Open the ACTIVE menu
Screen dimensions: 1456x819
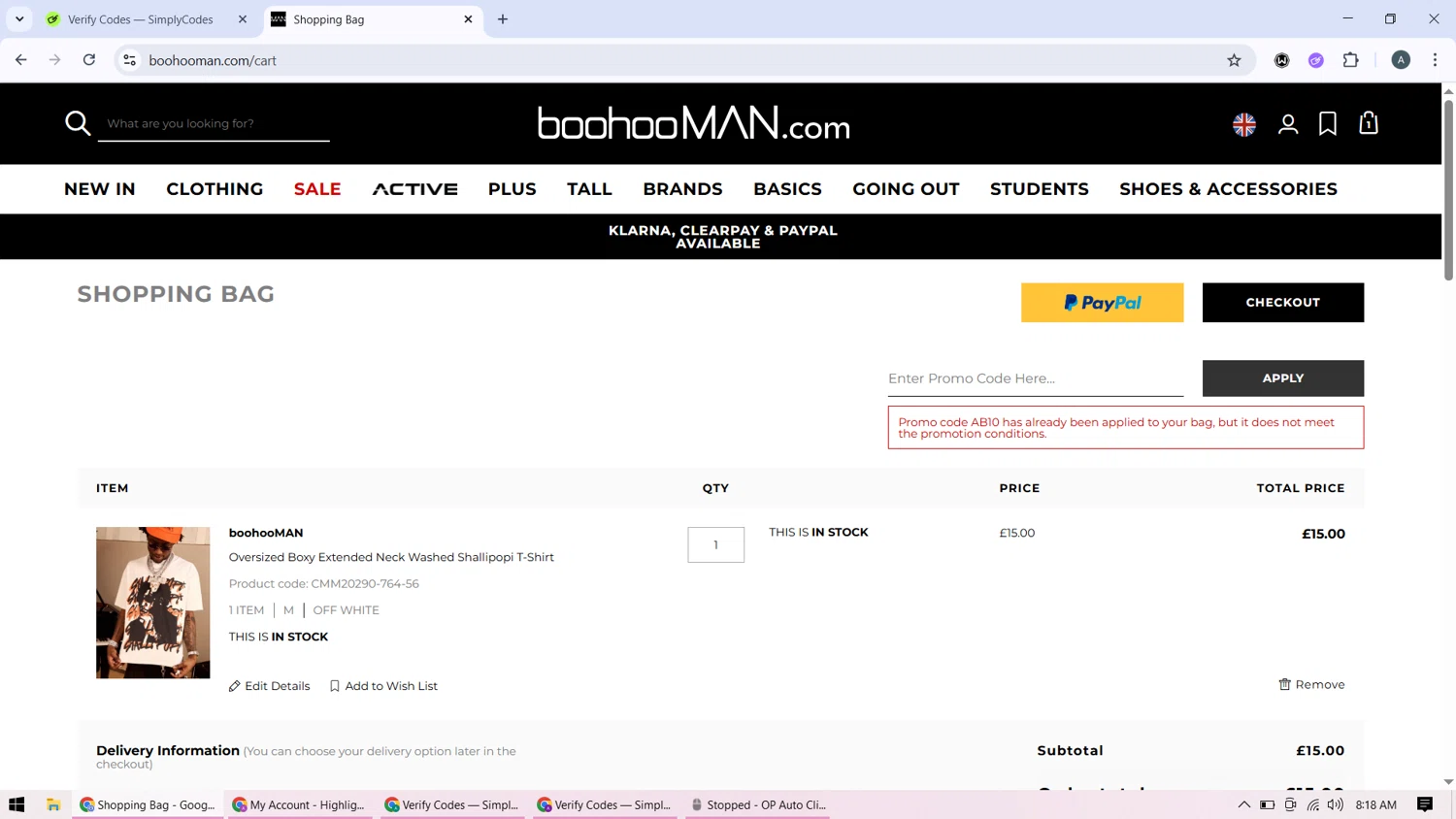(x=415, y=189)
